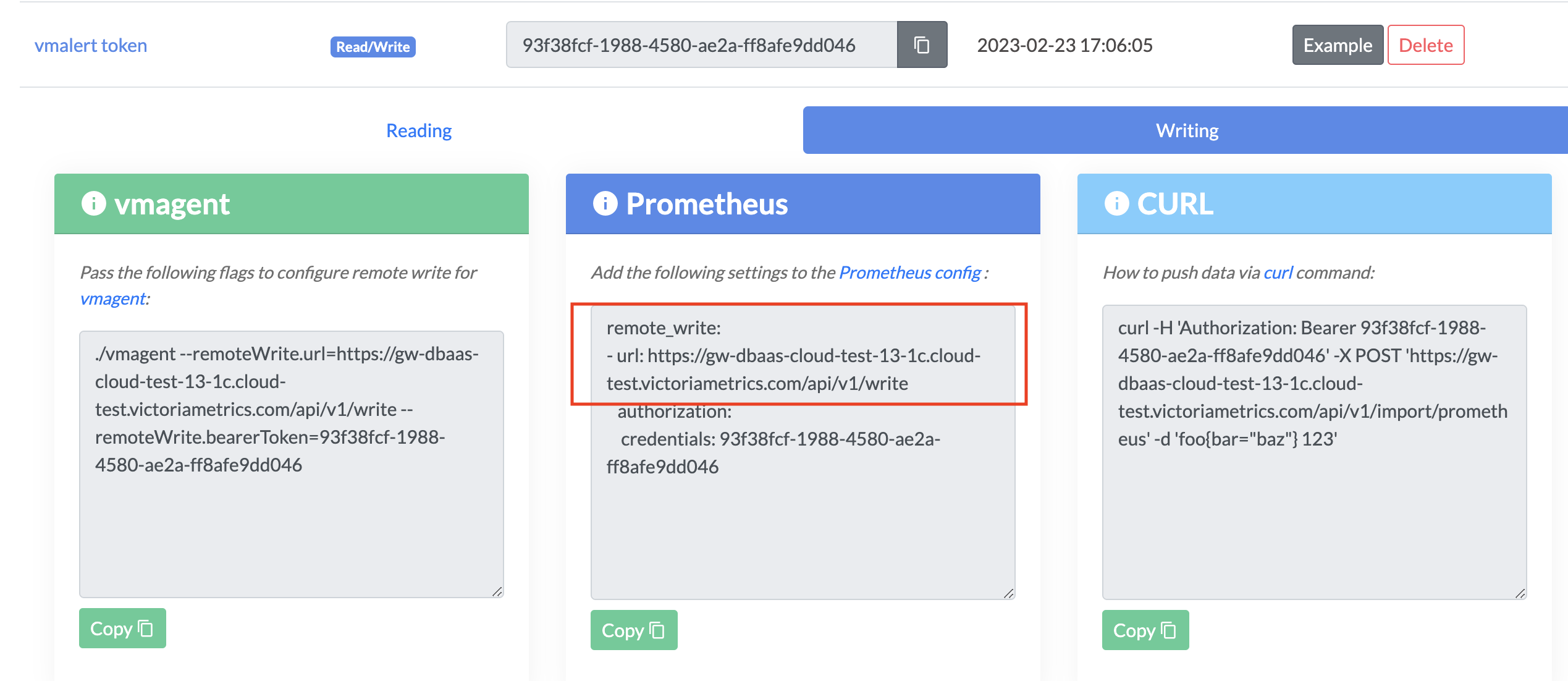The image size is (1568, 681).
Task: Click the Read/Write permission badge
Action: pyautogui.click(x=373, y=46)
